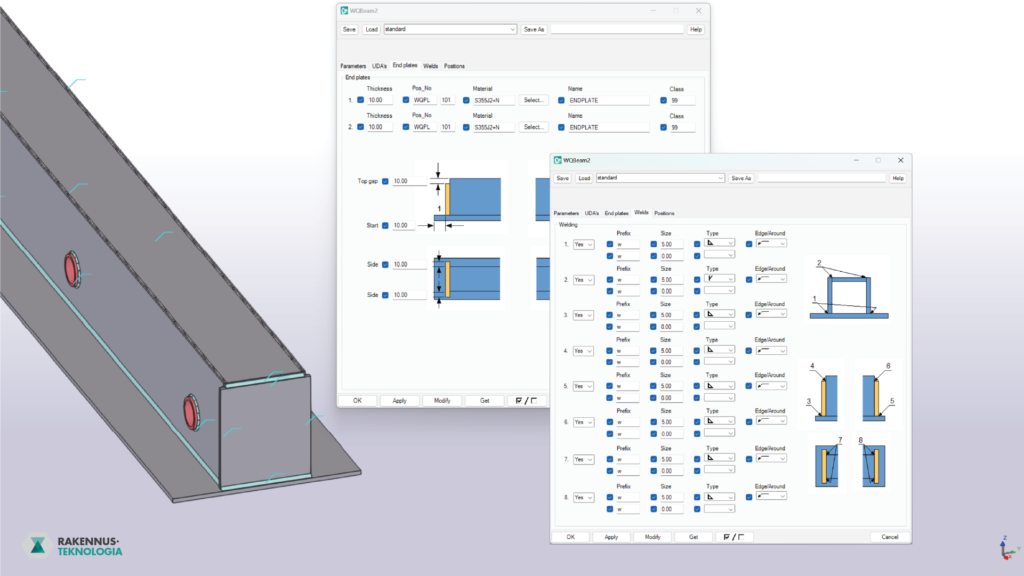This screenshot has height=576, width=1024.
Task: Uncheck the Top gap checkbox
Action: [x=385, y=181]
